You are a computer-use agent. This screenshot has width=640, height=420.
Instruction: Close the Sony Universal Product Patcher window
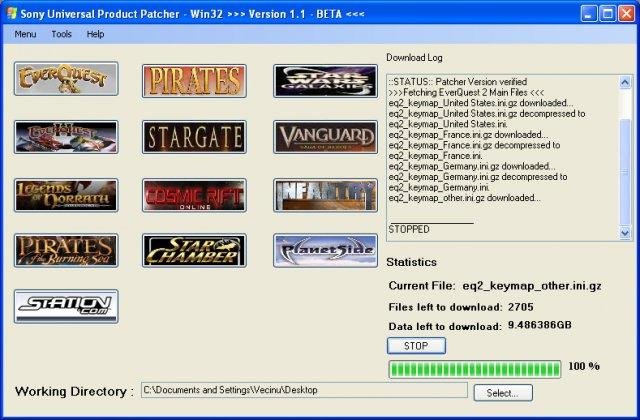coord(626,14)
